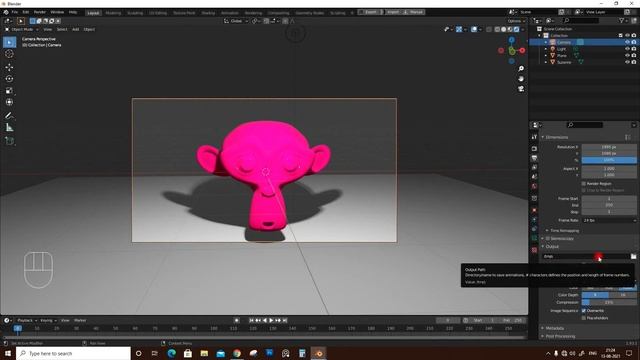This screenshot has width=640, height=360.
Task: Hide the Plane object in viewport
Action: pyautogui.click(x=627, y=55)
